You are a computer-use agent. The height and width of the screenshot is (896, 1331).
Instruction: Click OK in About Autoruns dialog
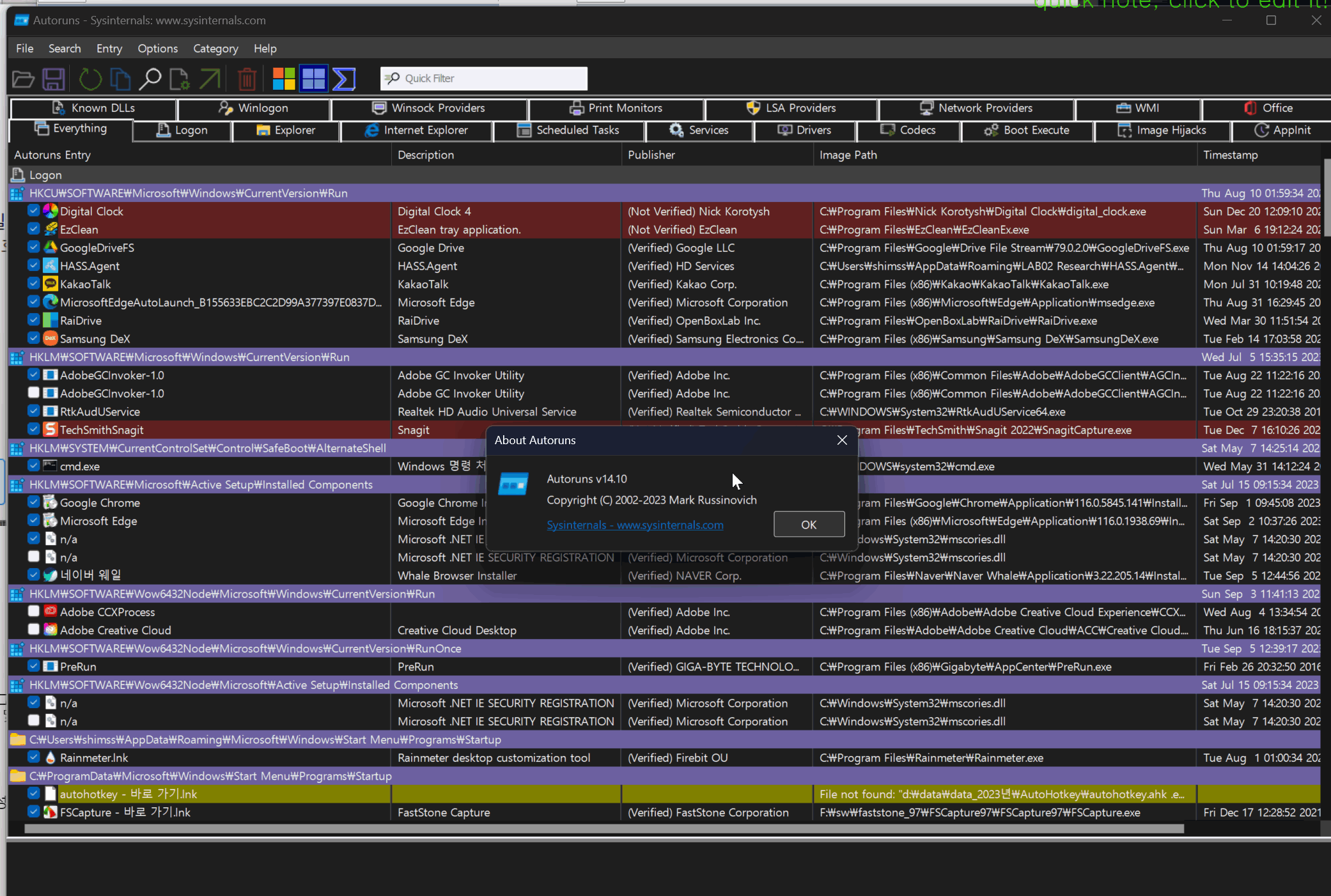(809, 525)
